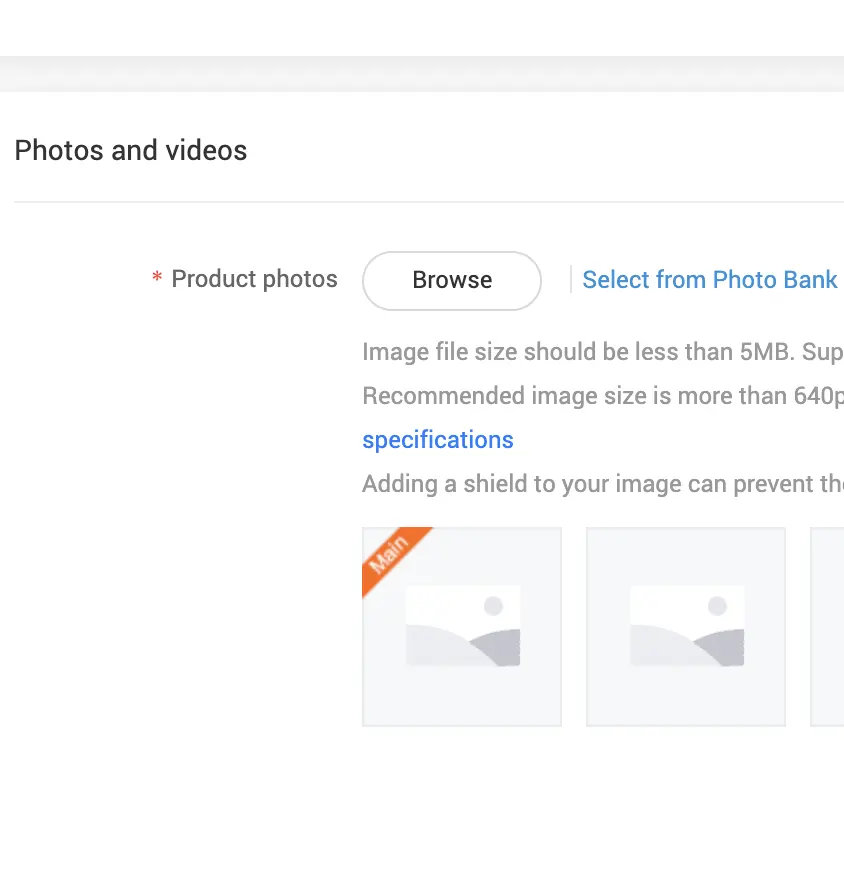Image resolution: width=844 pixels, height=896 pixels.
Task: Click the sun circle in second placeholder
Action: (717, 606)
